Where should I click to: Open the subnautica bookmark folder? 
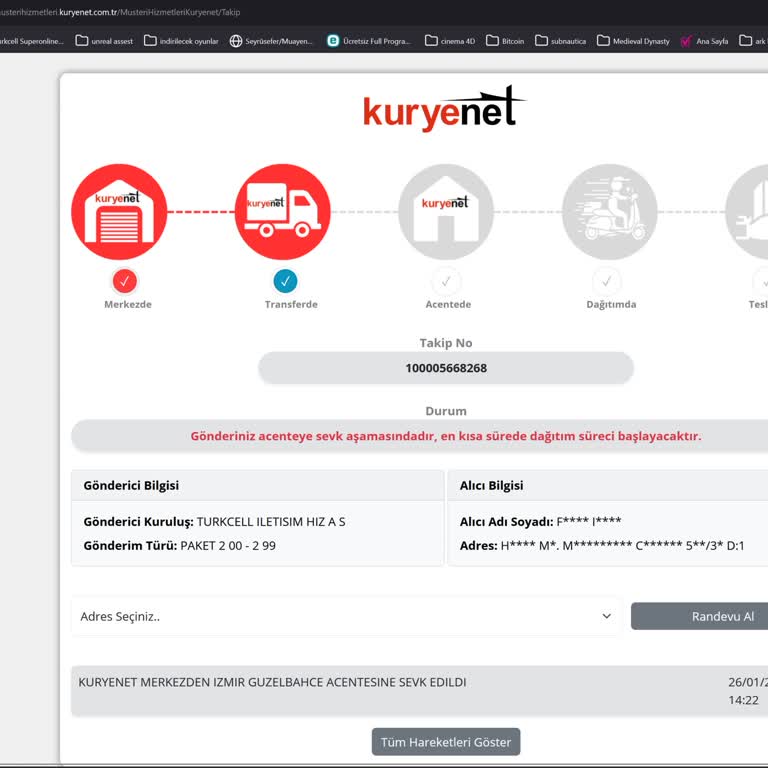(x=561, y=41)
